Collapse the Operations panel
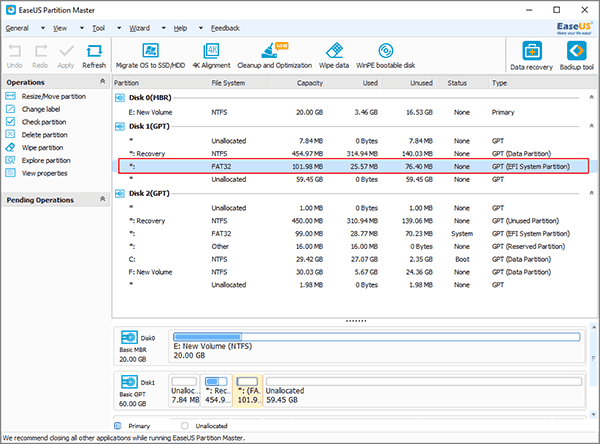Image resolution: width=600 pixels, height=444 pixels. (x=102, y=82)
